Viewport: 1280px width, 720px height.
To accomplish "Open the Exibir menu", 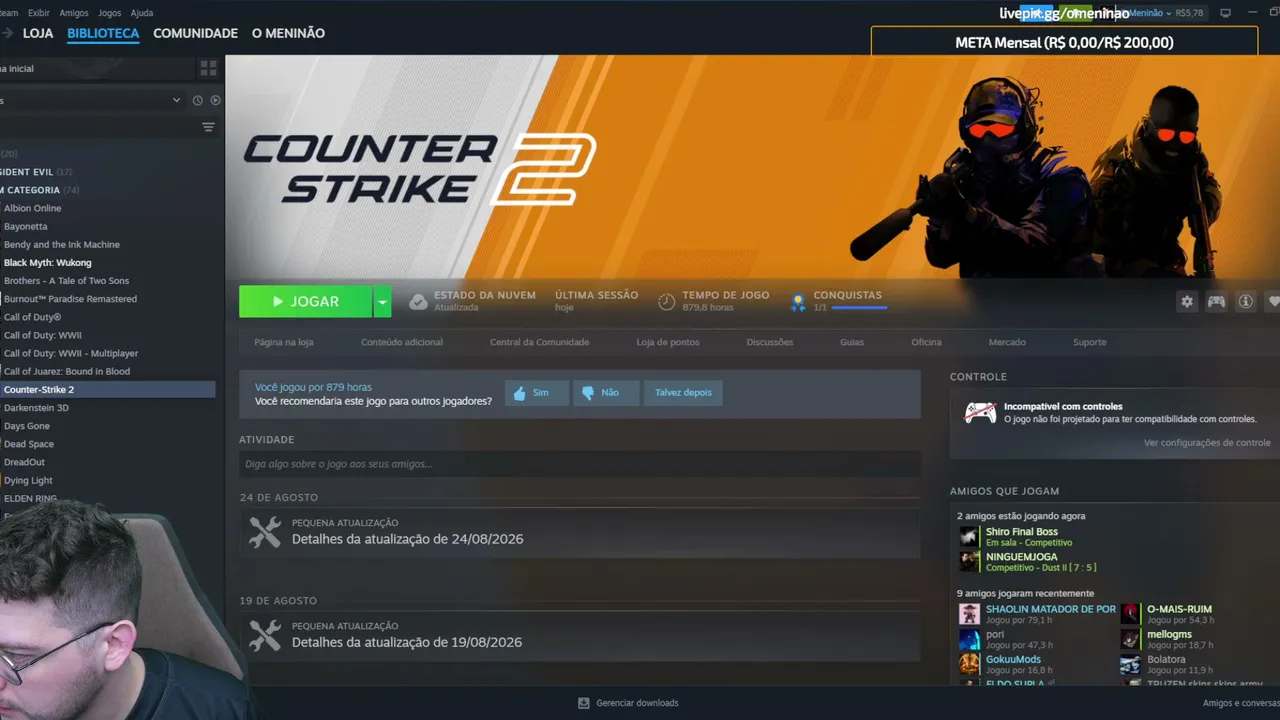I will pyautogui.click(x=39, y=13).
